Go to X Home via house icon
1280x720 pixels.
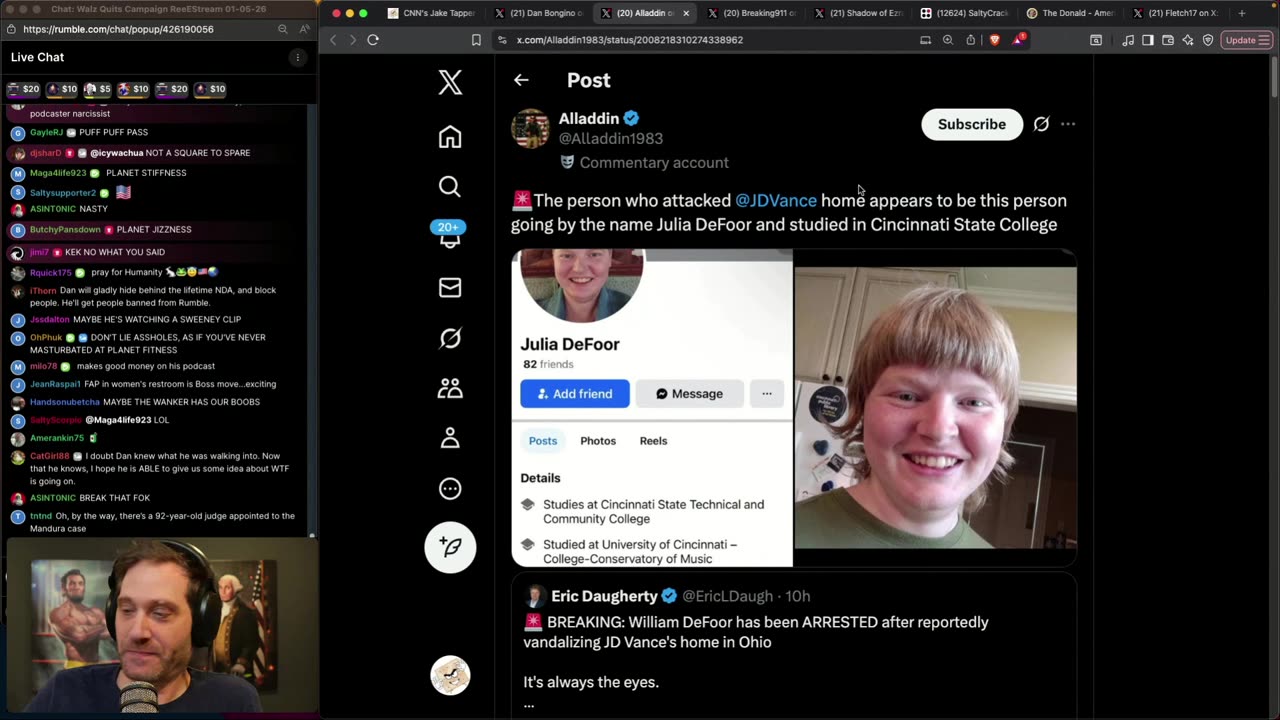[x=450, y=137]
